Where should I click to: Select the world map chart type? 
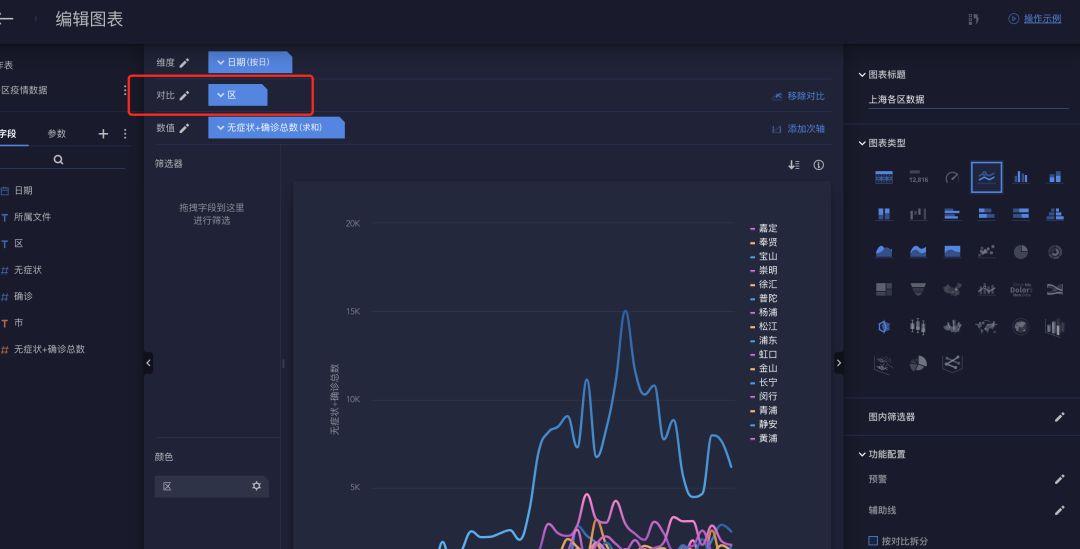[986, 326]
